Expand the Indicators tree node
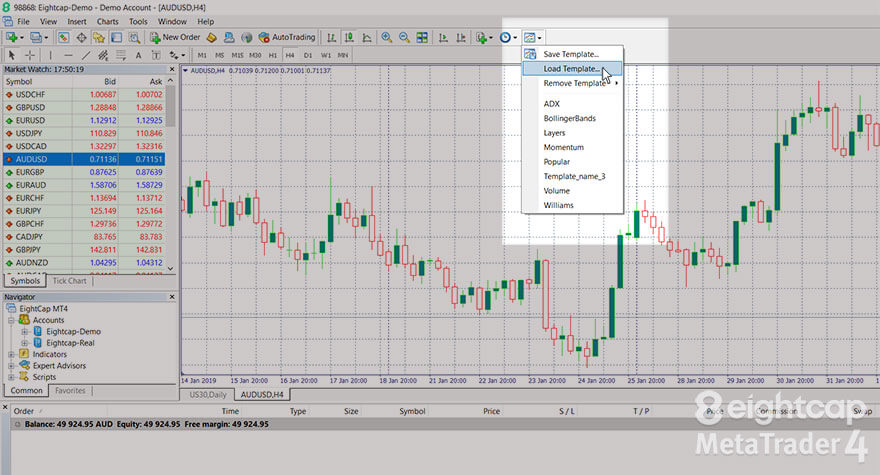880x475 pixels. pos(11,354)
